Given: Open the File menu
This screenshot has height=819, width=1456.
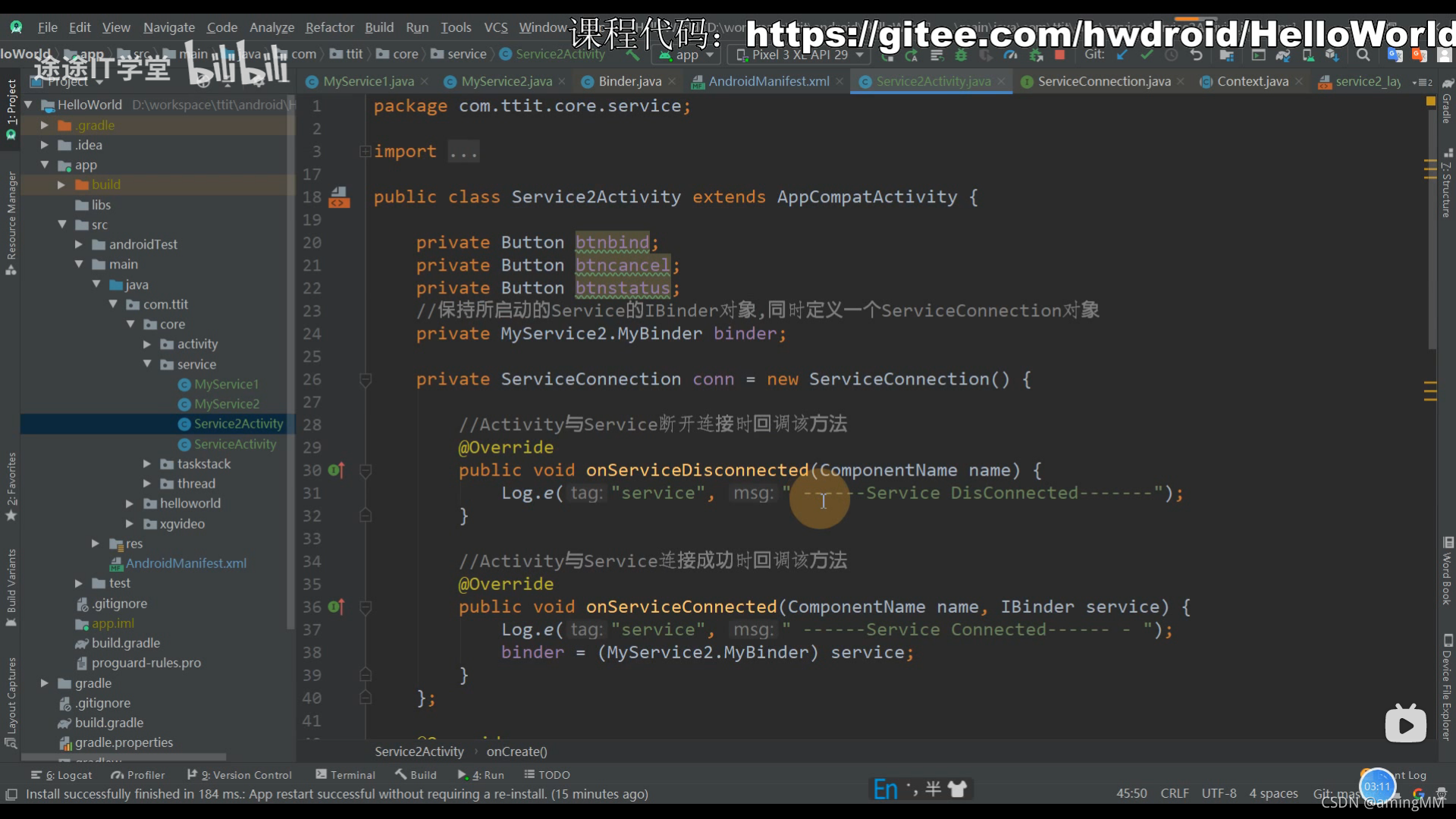Looking at the screenshot, I should 48,27.
